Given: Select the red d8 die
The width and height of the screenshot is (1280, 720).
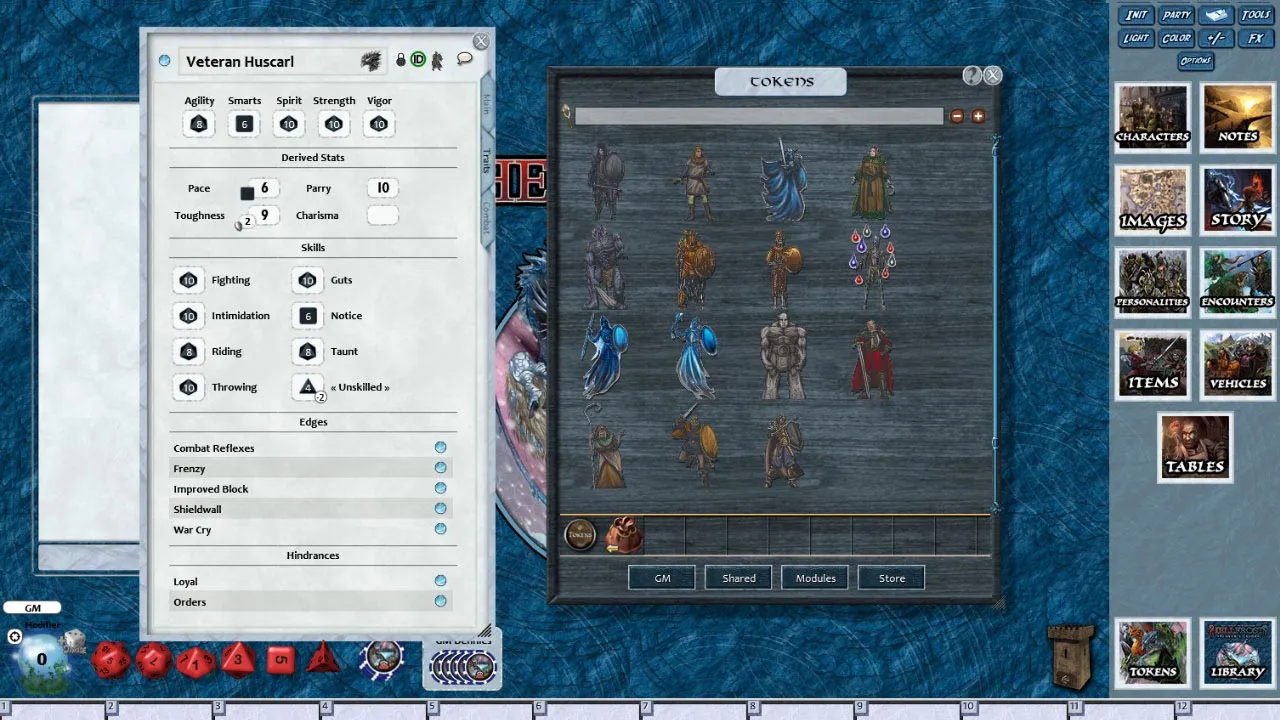Looking at the screenshot, I should pos(238,660).
